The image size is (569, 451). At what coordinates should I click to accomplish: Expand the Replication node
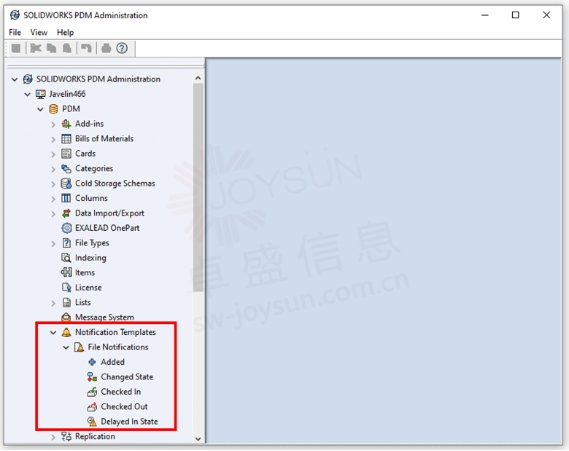pos(53,437)
